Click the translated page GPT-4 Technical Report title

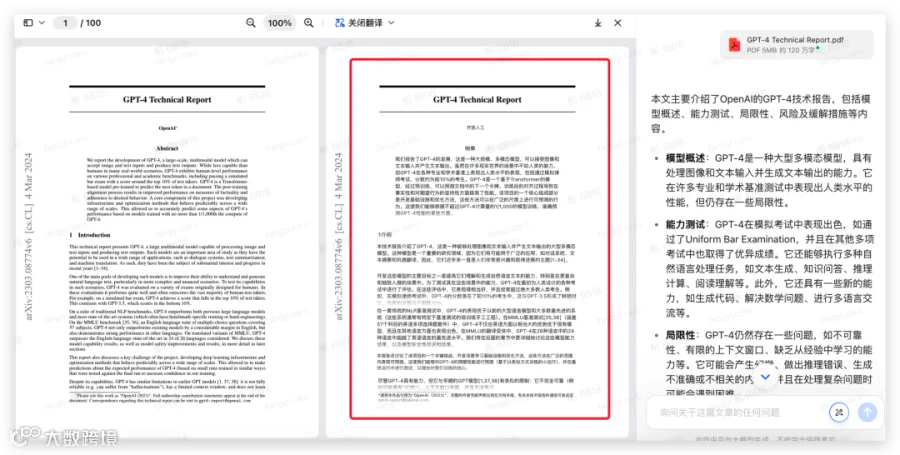[478, 99]
